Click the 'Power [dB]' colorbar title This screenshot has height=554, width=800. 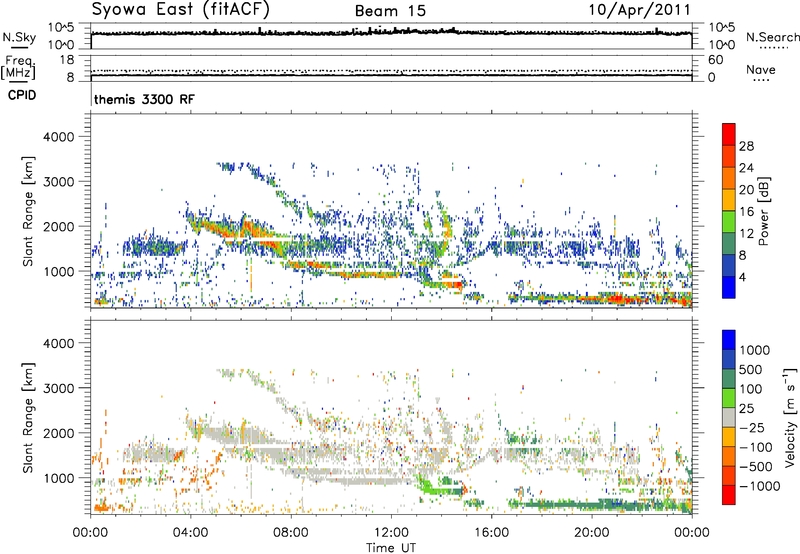pyautogui.click(x=763, y=211)
